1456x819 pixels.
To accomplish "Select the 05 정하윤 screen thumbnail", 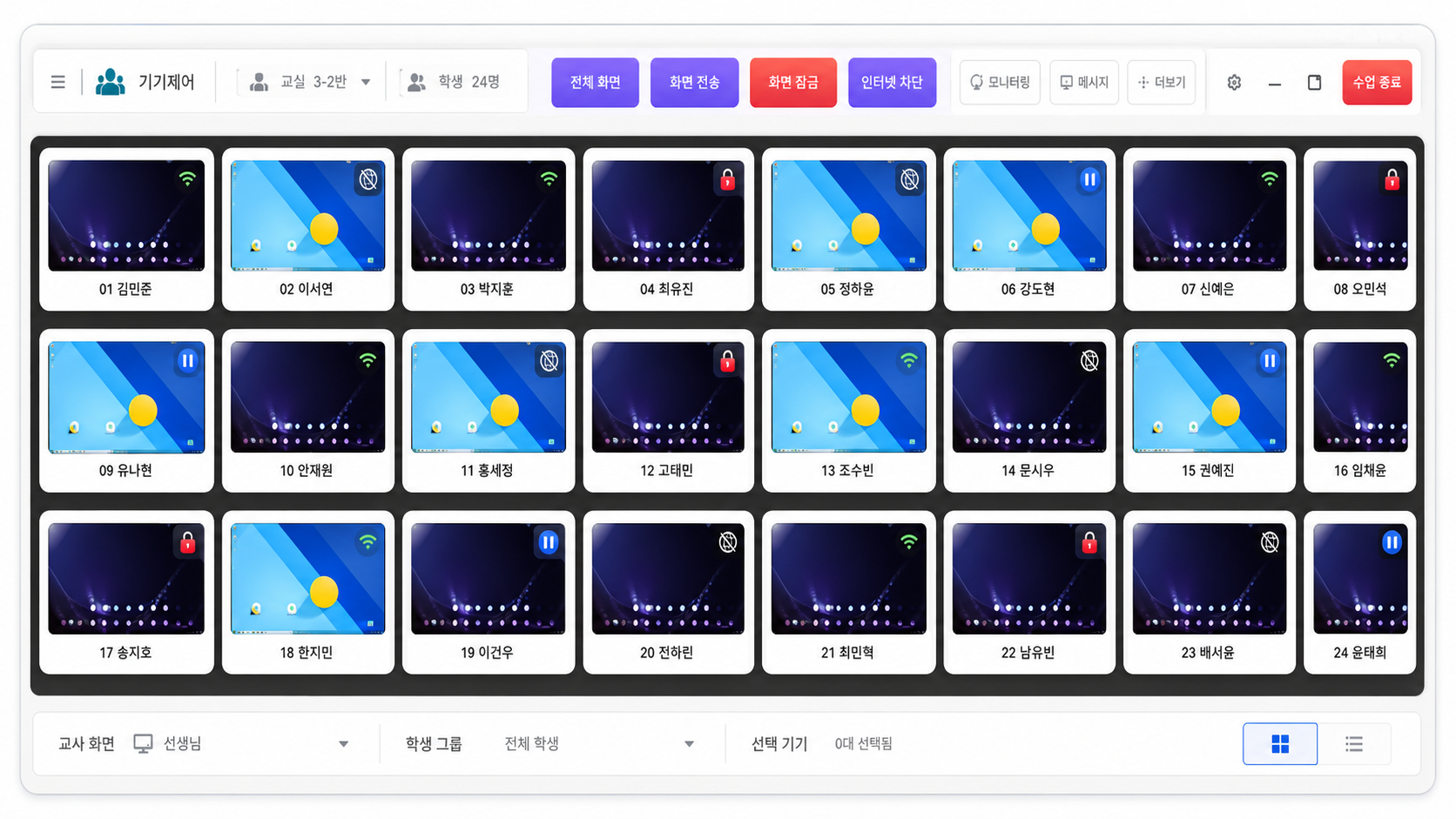I will pos(849,215).
